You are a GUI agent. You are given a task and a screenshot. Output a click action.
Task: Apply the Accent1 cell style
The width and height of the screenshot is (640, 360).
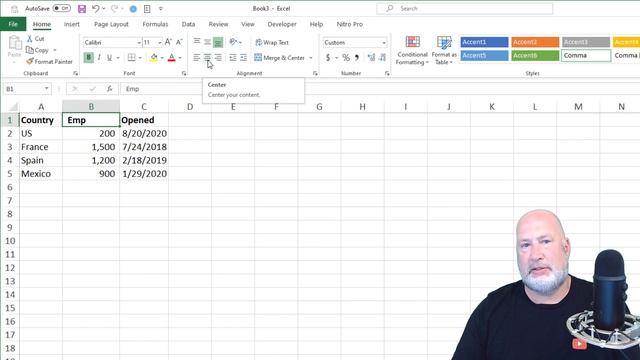click(484, 42)
